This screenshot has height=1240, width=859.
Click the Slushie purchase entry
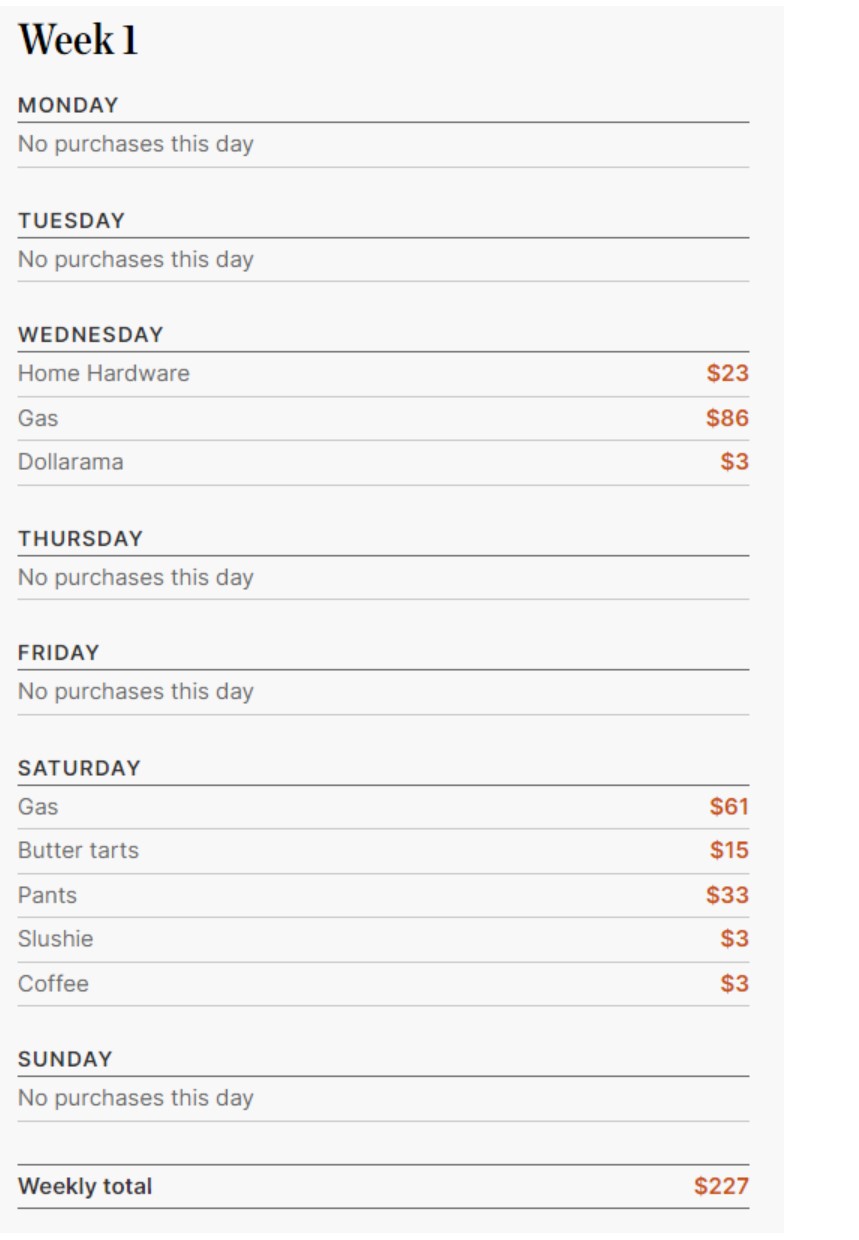[55, 939]
